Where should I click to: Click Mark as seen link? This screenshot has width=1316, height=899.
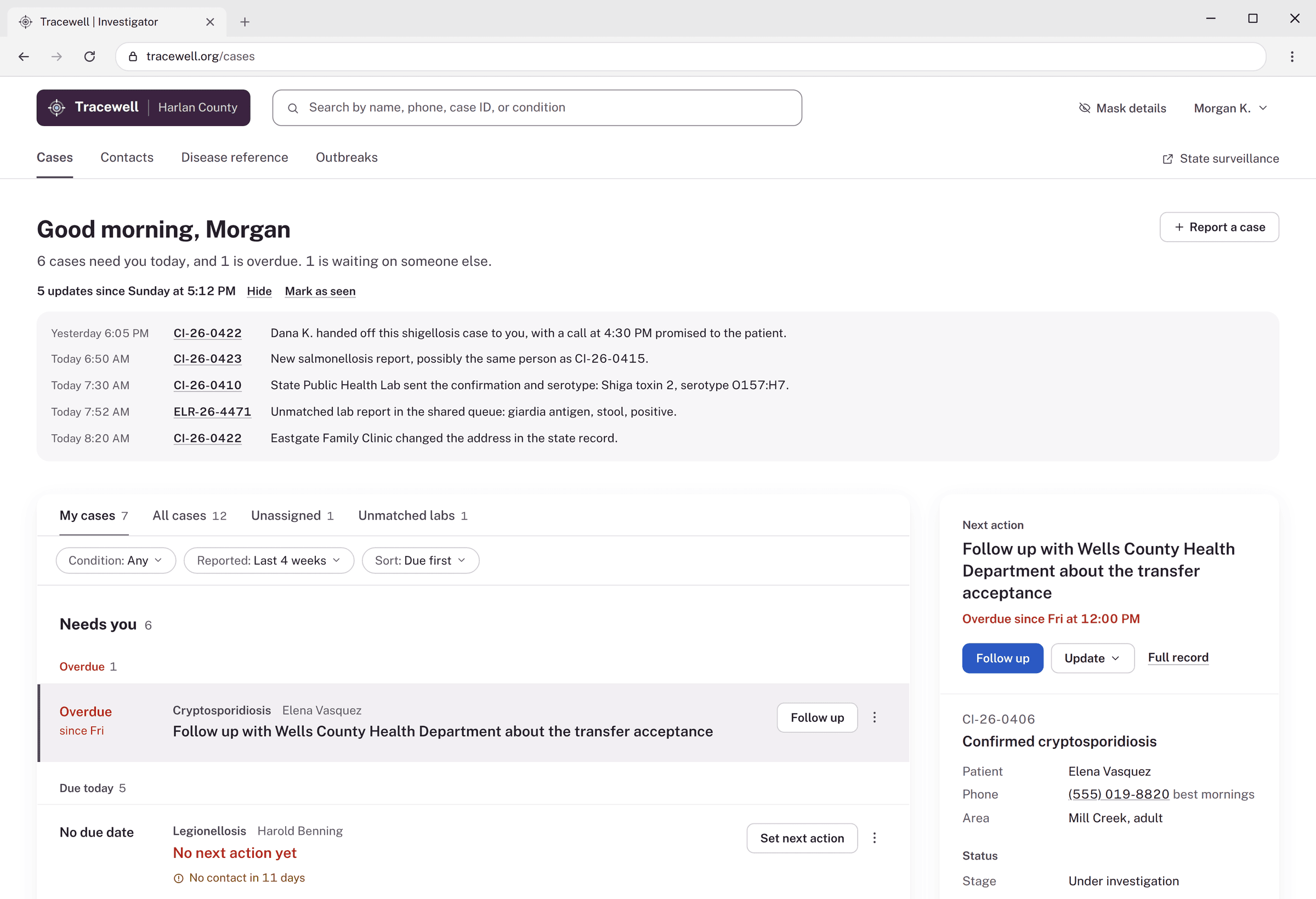coord(320,291)
